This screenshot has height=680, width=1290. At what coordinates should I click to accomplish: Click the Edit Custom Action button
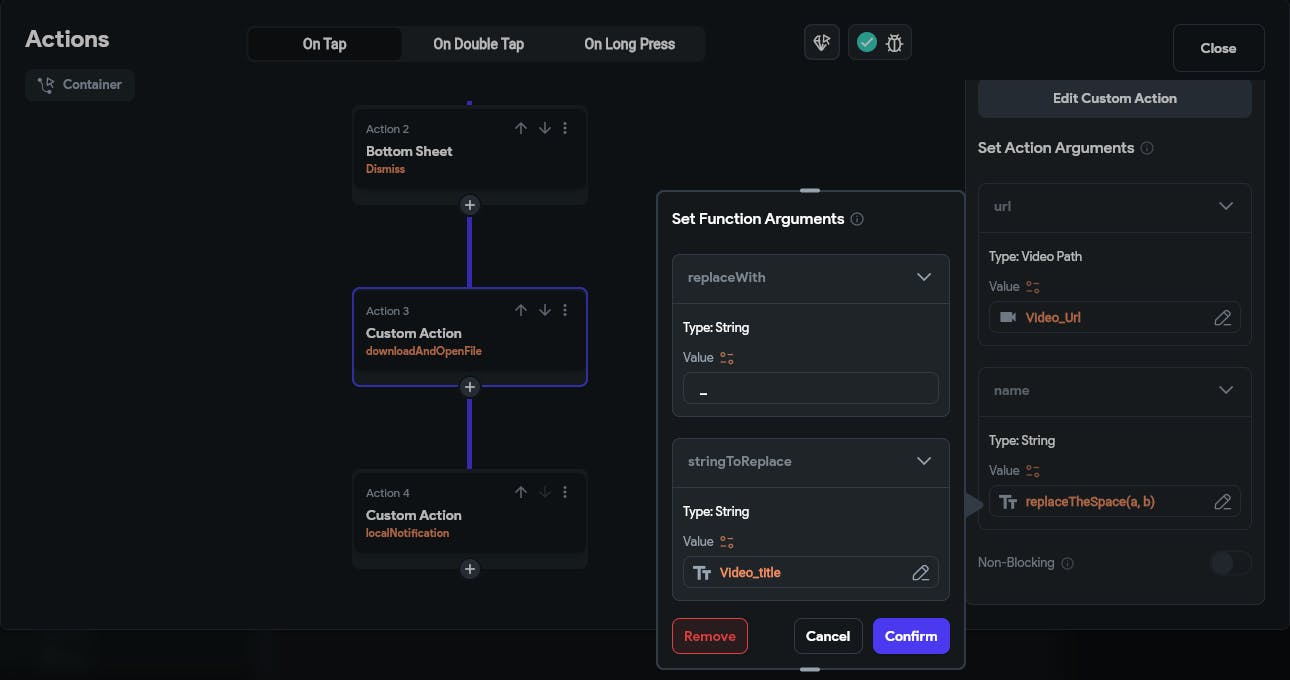pos(1114,98)
